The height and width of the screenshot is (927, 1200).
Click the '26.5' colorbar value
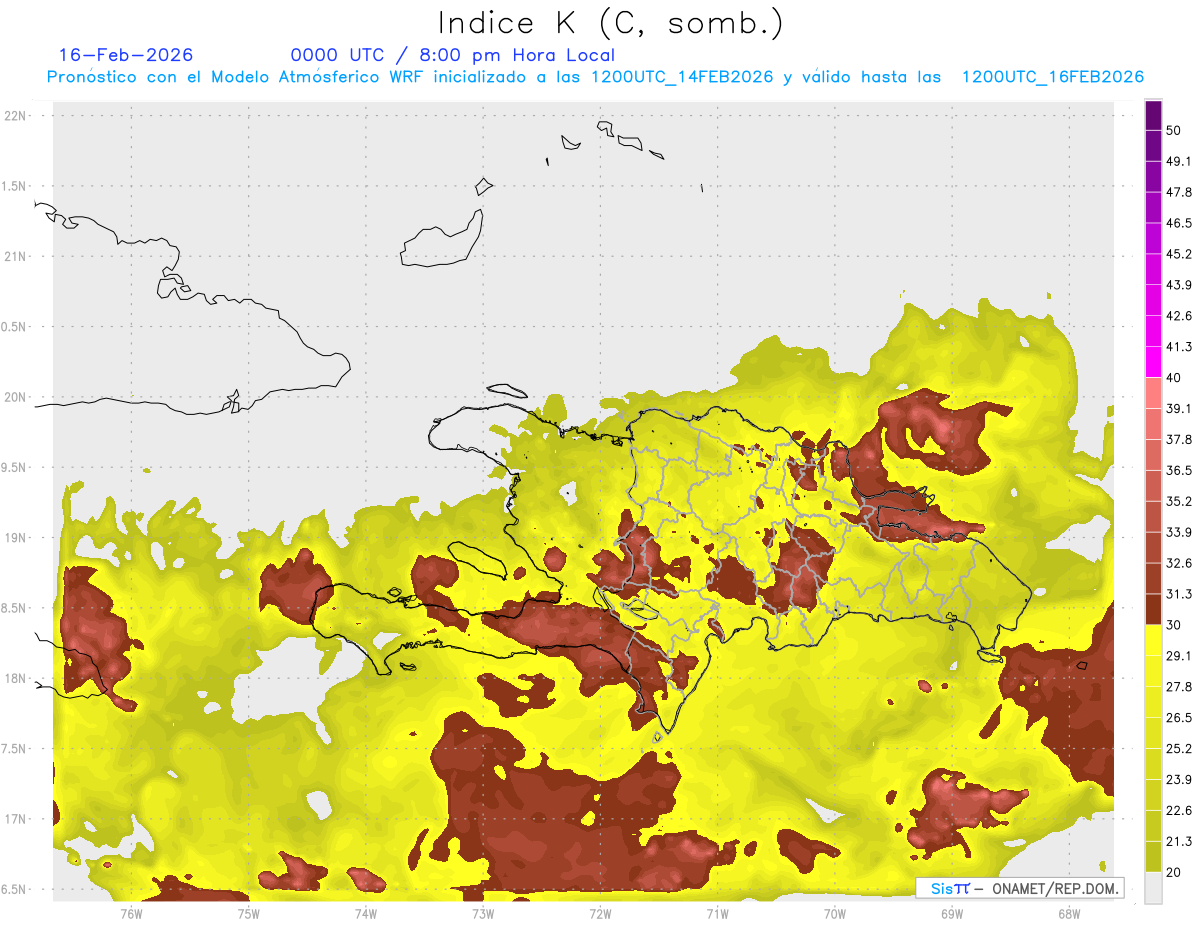(x=1179, y=718)
